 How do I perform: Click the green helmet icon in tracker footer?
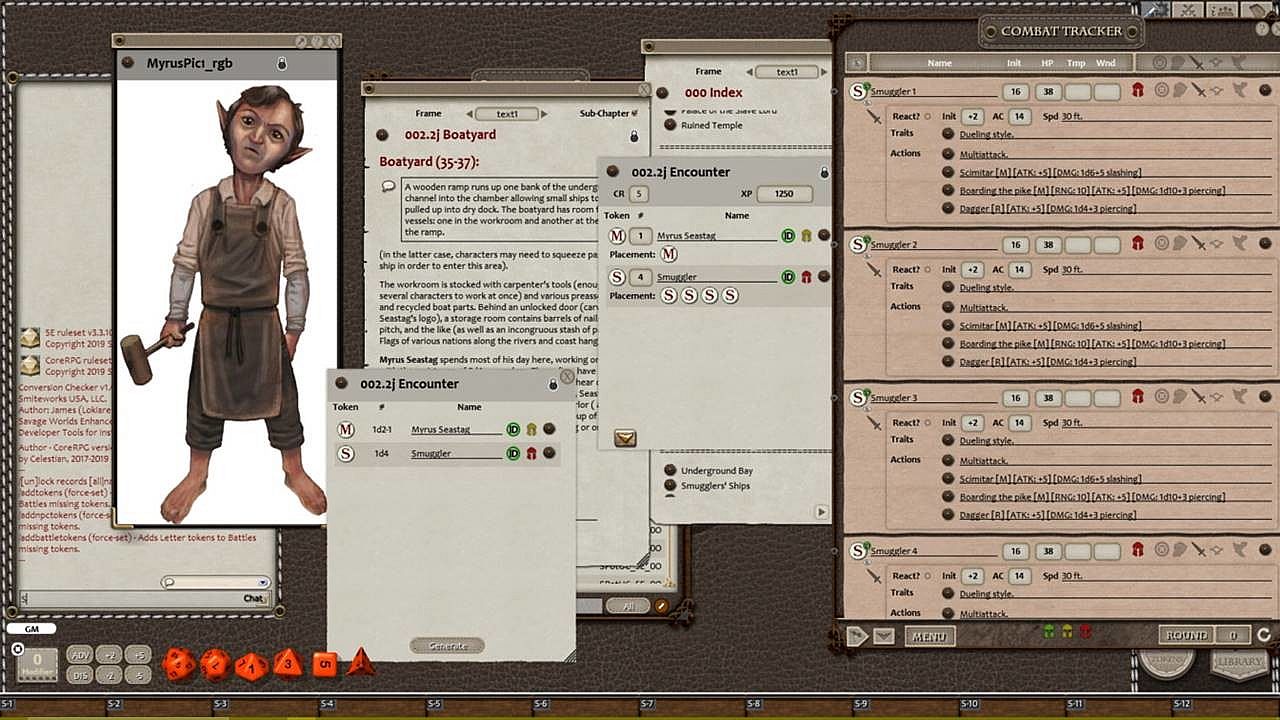tap(1049, 632)
